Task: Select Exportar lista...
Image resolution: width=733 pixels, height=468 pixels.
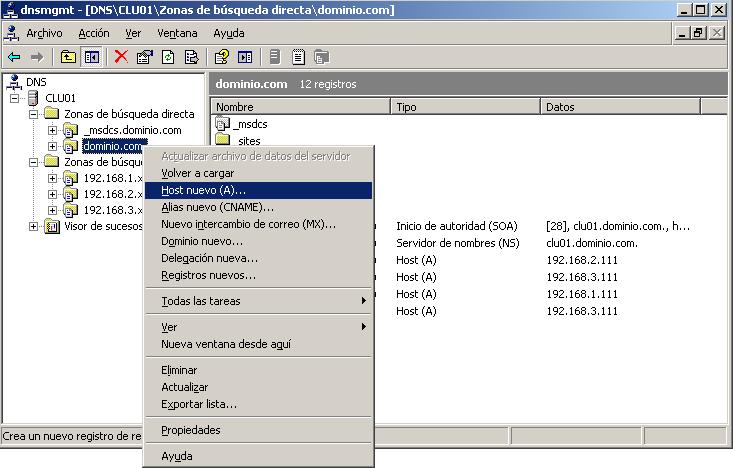Action: (x=259, y=404)
